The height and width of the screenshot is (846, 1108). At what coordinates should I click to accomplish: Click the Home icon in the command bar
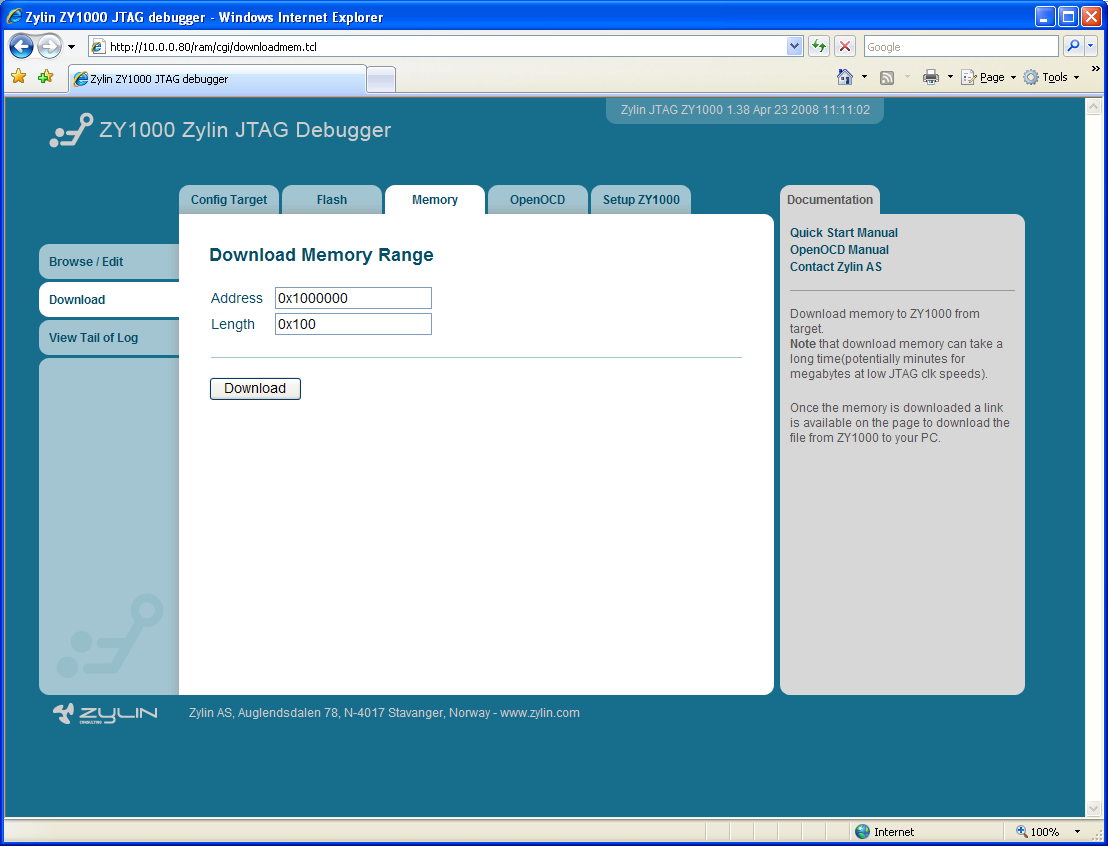tap(844, 77)
